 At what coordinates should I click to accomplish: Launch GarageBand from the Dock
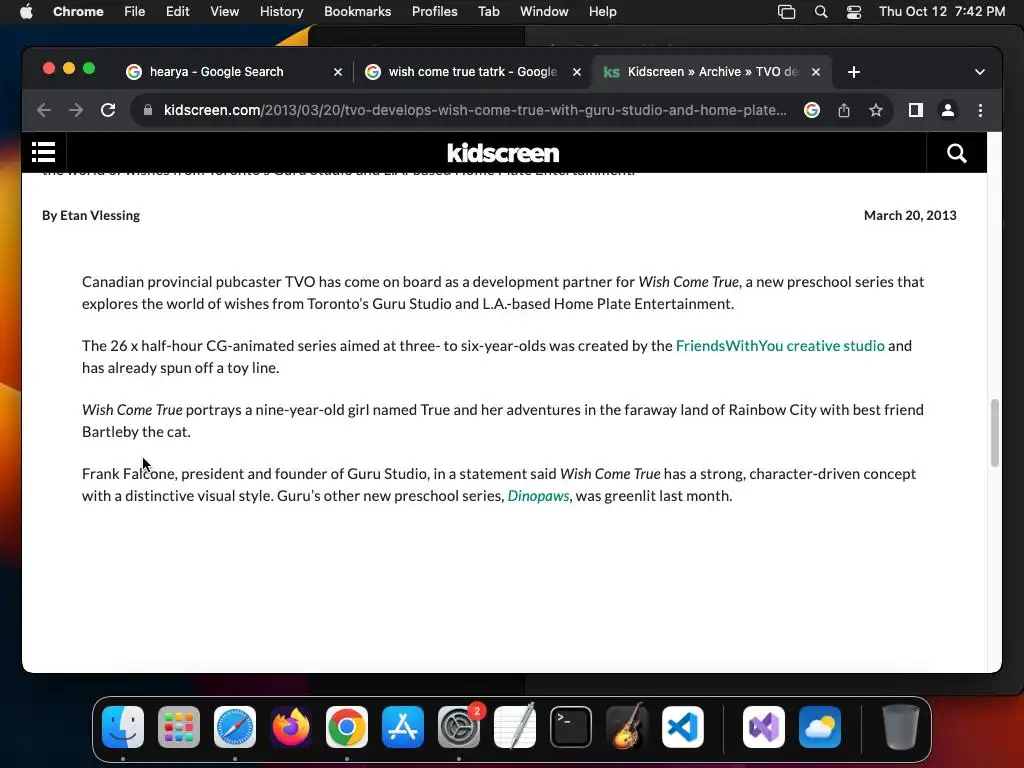click(627, 727)
